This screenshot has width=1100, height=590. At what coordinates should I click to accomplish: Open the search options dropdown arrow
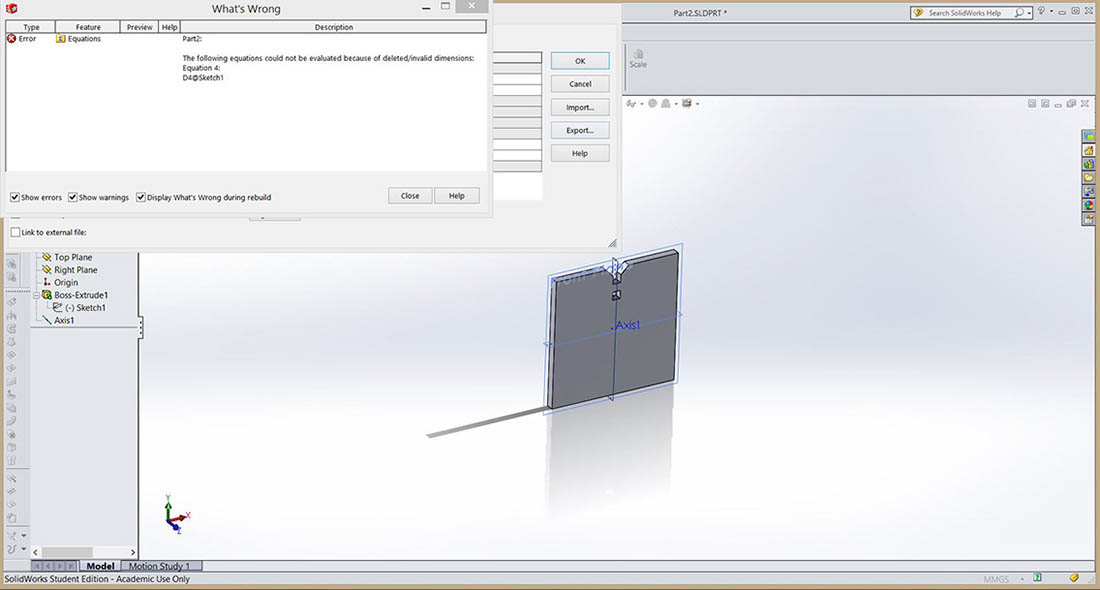[1028, 13]
